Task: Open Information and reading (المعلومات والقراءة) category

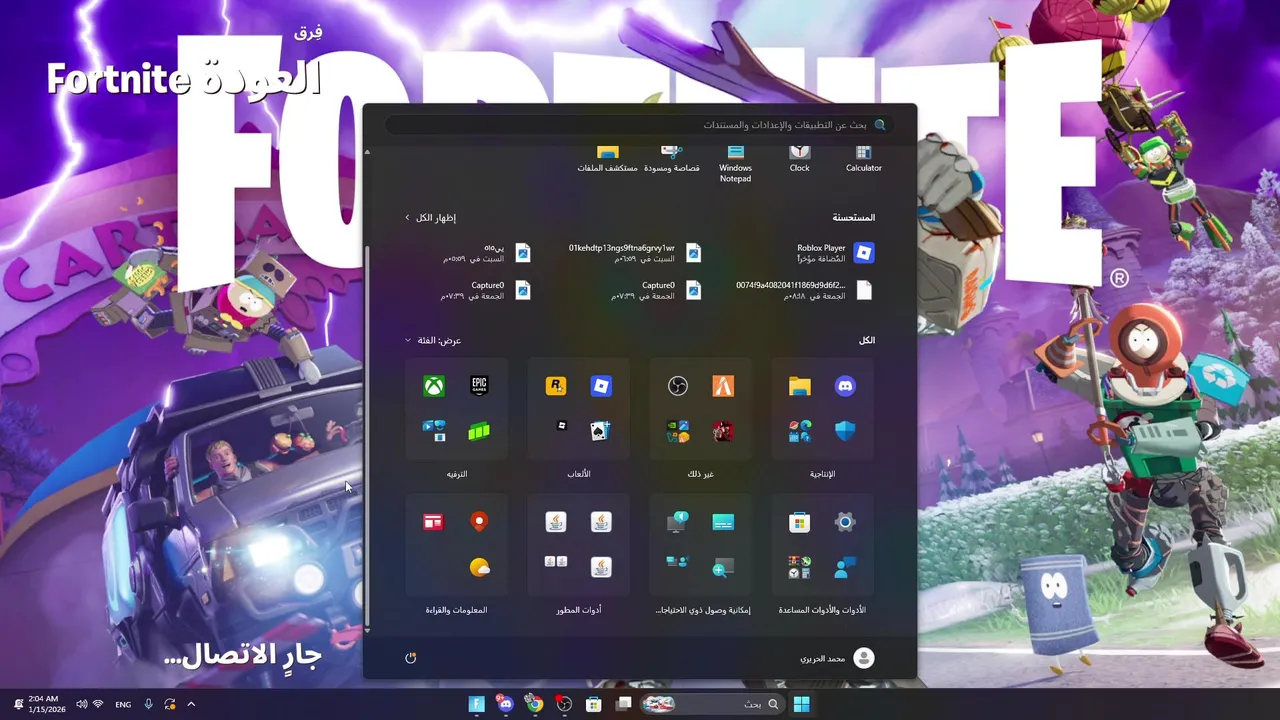Action: [456, 610]
